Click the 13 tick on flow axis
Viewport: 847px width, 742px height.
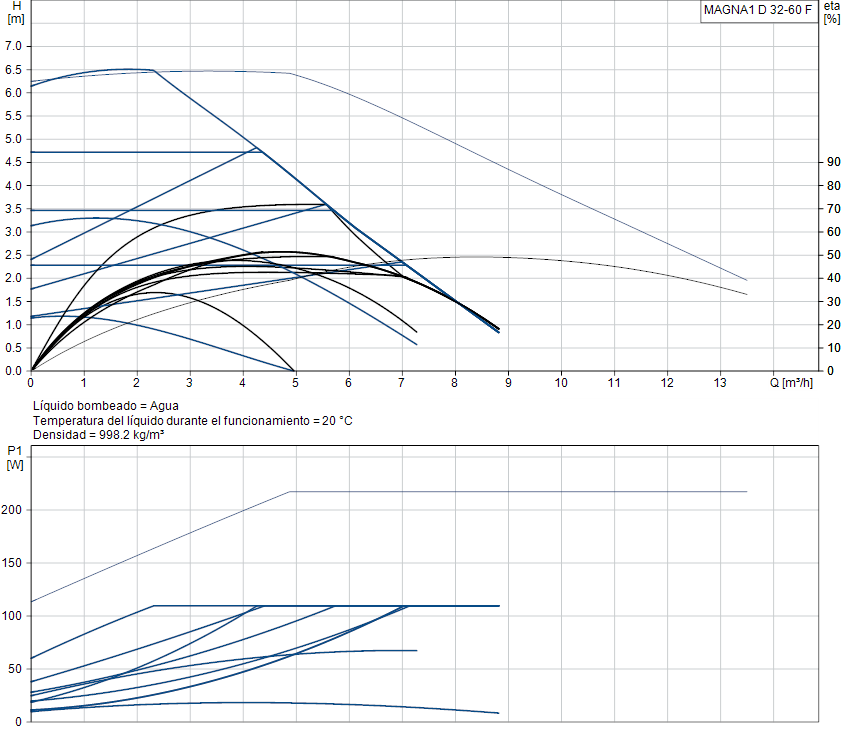[x=720, y=383]
